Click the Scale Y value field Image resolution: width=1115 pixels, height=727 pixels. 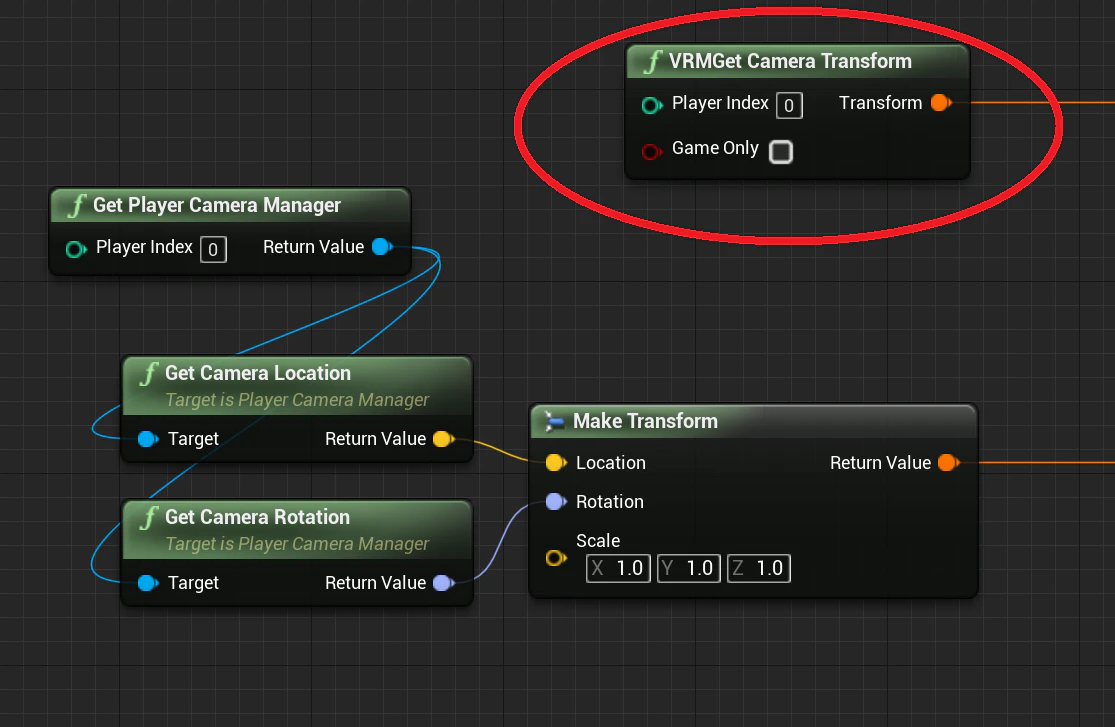[x=688, y=568]
